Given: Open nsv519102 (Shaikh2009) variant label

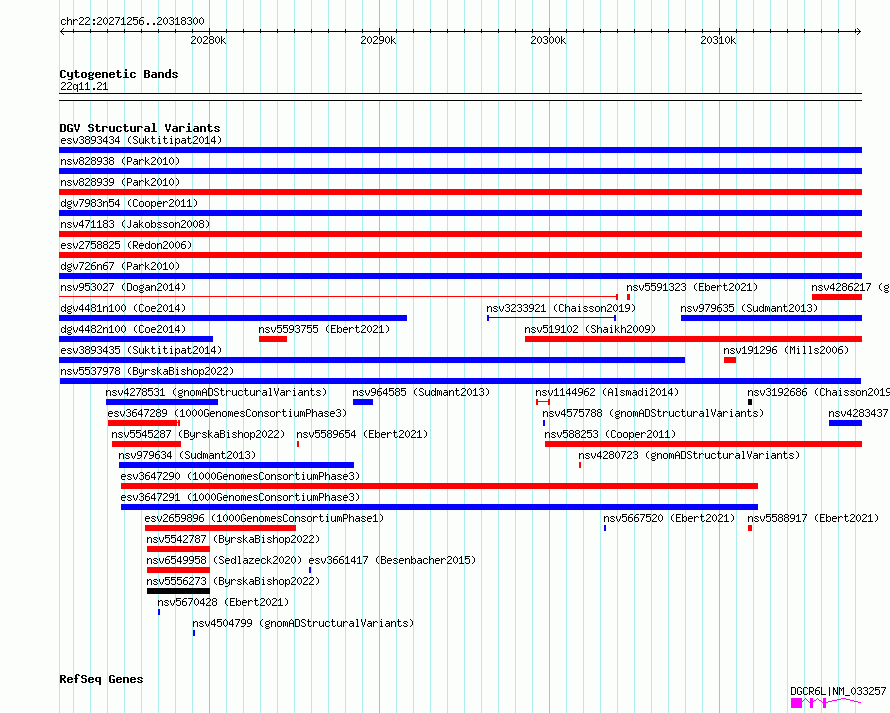Looking at the screenshot, I should (590, 329).
